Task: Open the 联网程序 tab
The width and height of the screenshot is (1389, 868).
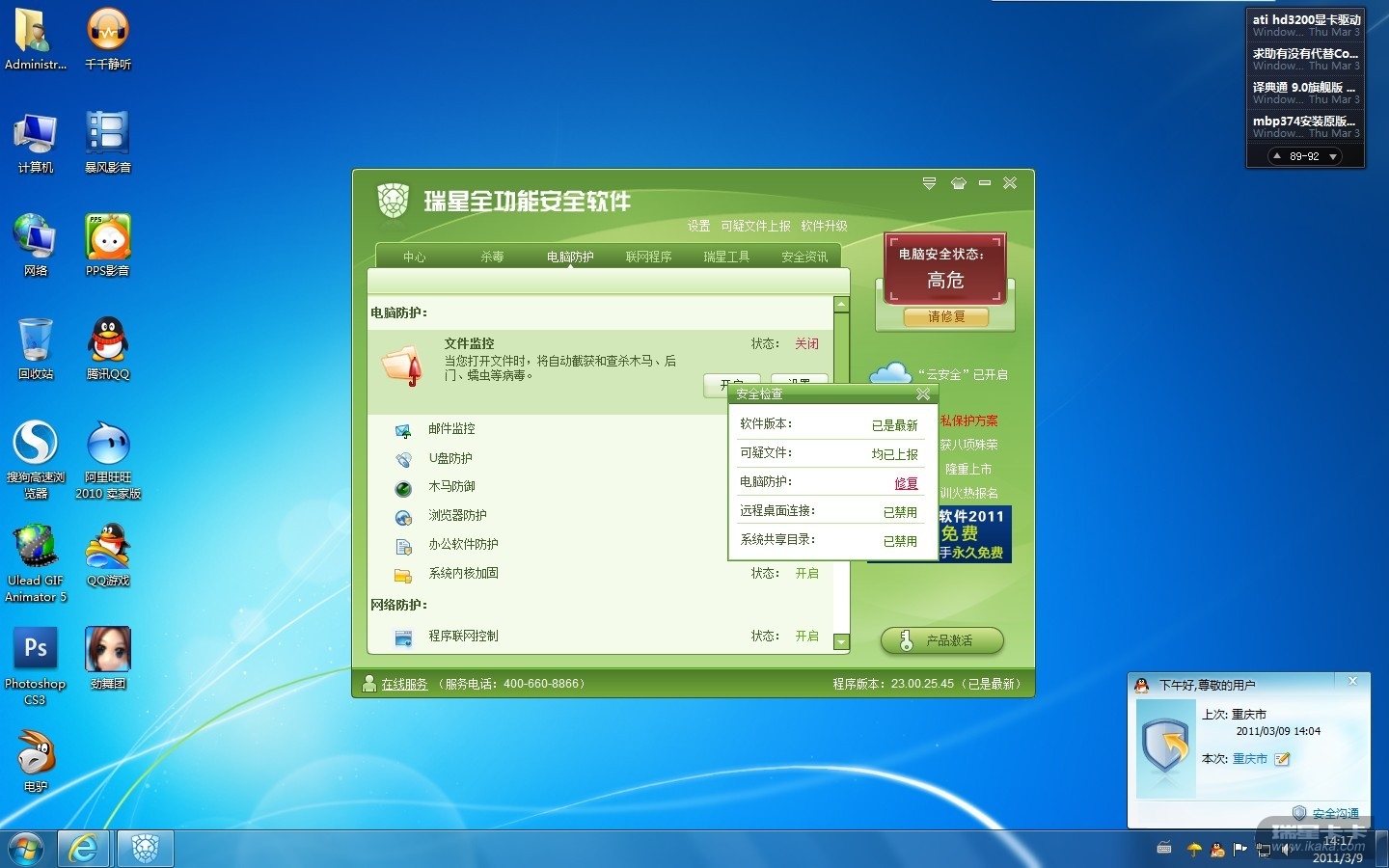Action: tap(648, 257)
